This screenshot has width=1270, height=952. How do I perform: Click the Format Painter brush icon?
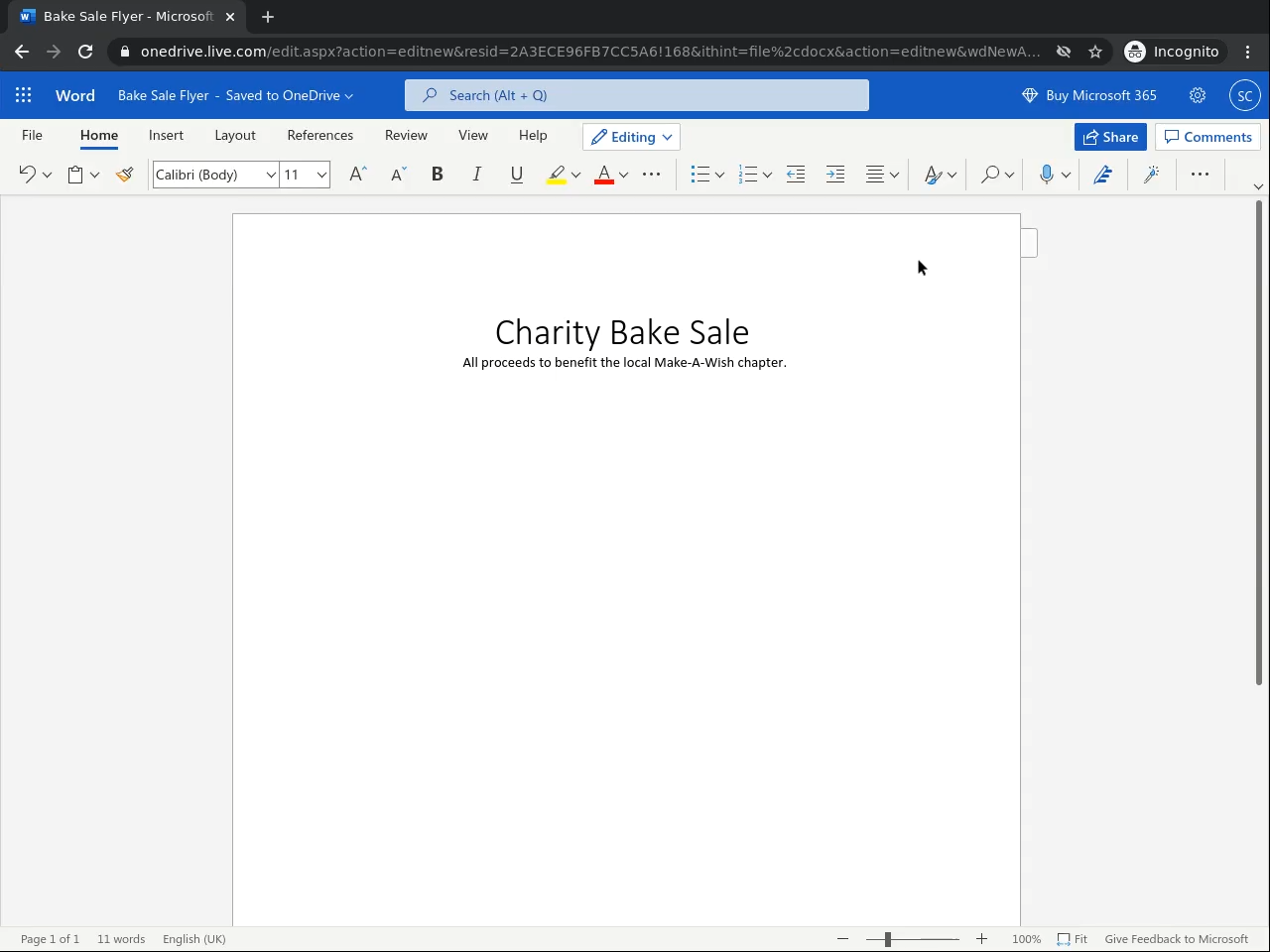pyautogui.click(x=124, y=175)
